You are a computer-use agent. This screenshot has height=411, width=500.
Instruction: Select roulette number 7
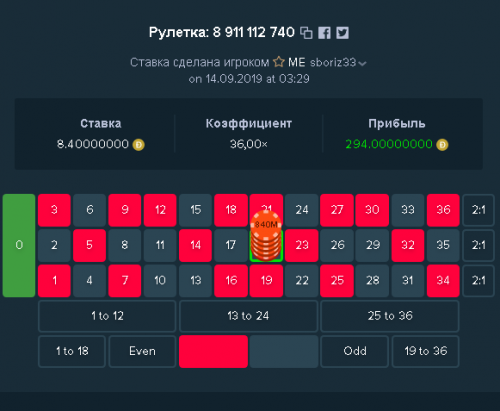125,281
